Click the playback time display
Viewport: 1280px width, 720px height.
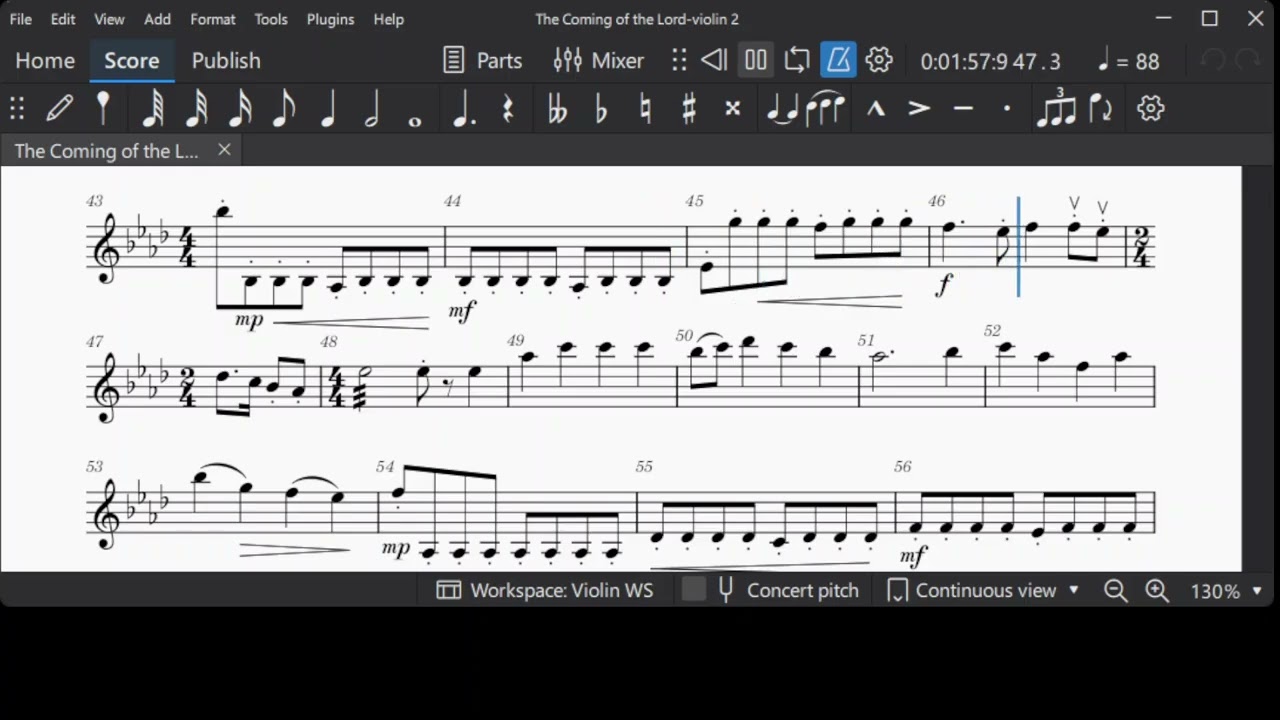coord(990,61)
